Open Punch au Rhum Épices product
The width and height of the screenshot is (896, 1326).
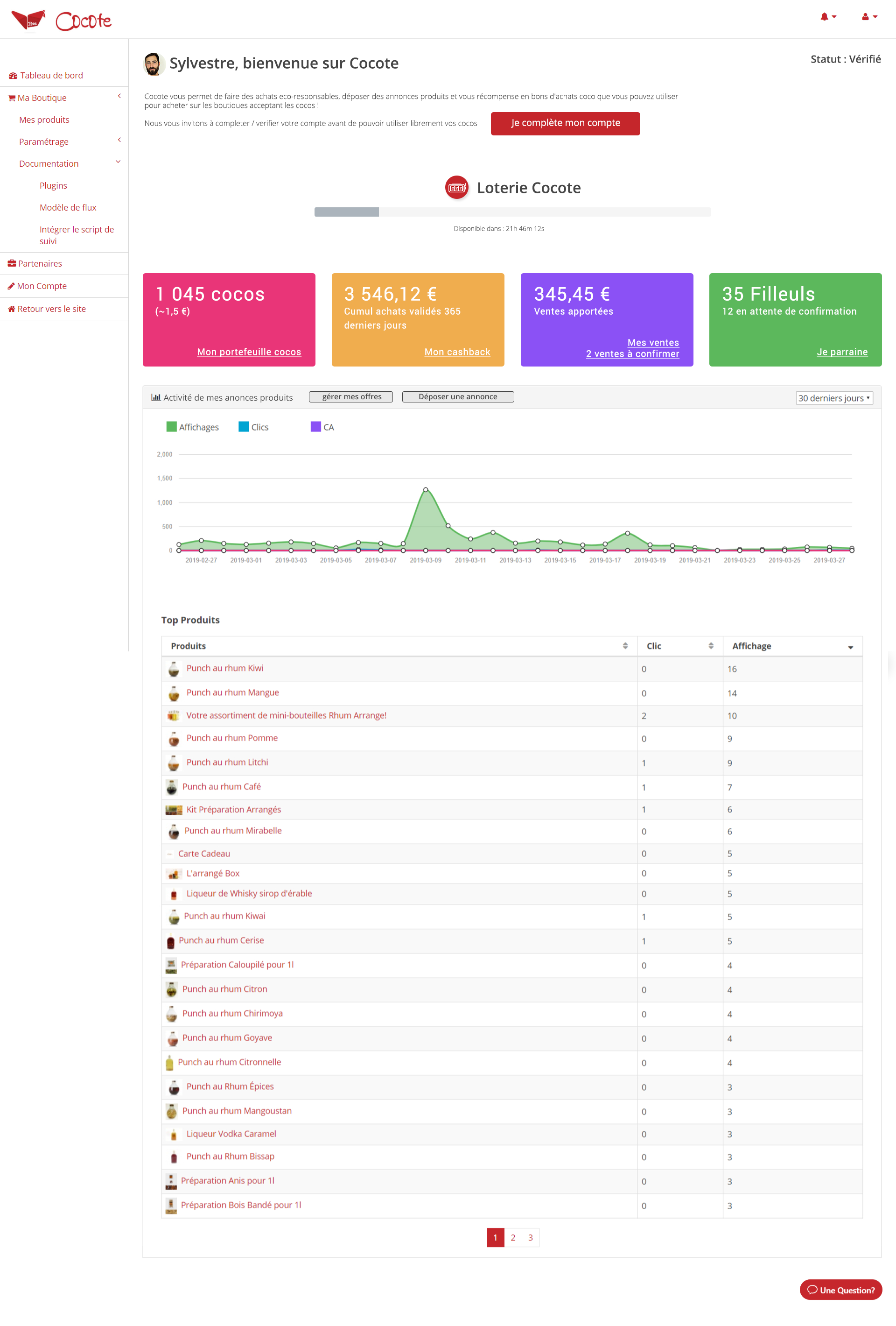coord(230,1087)
